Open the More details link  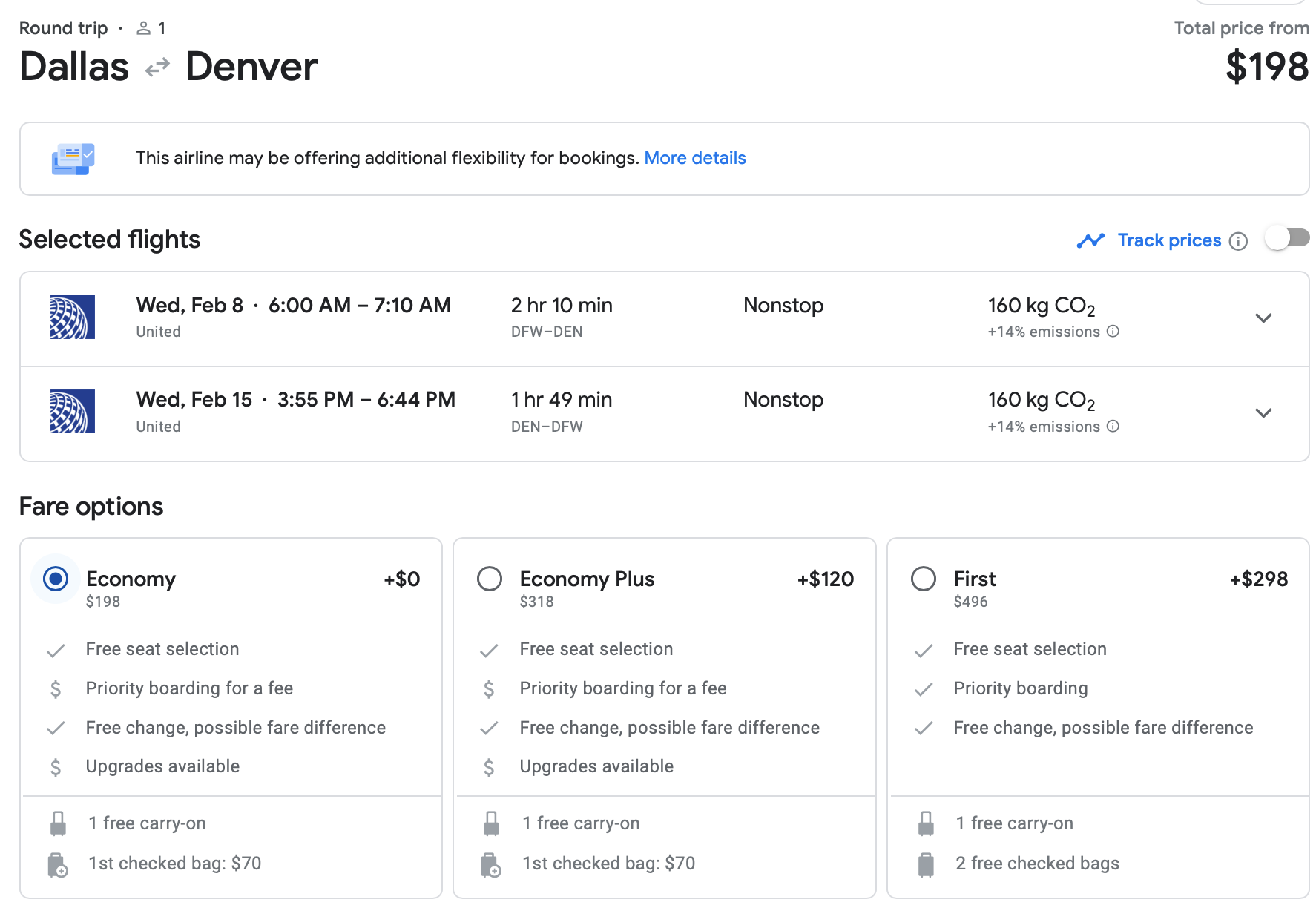click(x=694, y=158)
